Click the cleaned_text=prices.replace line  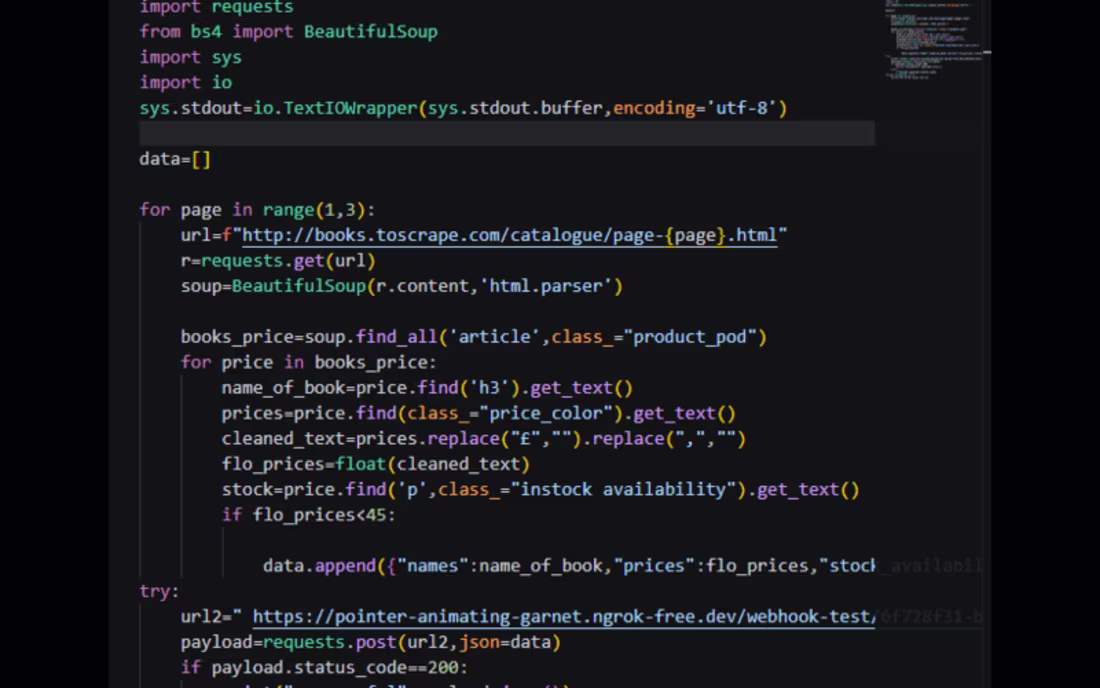pos(483,439)
